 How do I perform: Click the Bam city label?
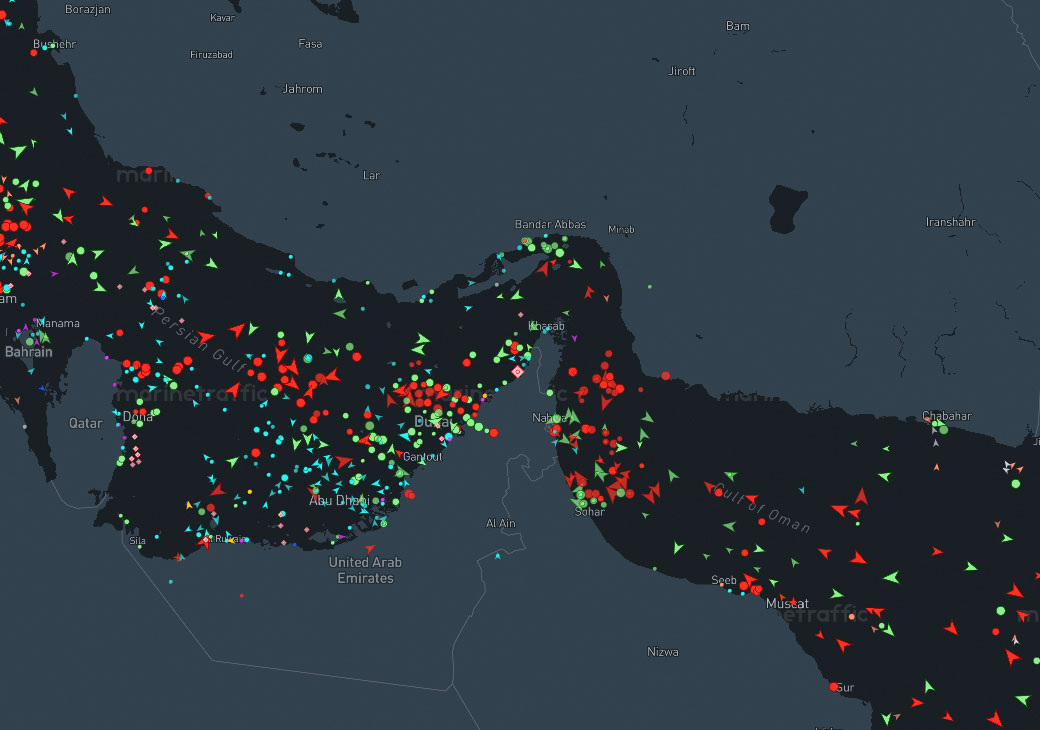pyautogui.click(x=738, y=26)
